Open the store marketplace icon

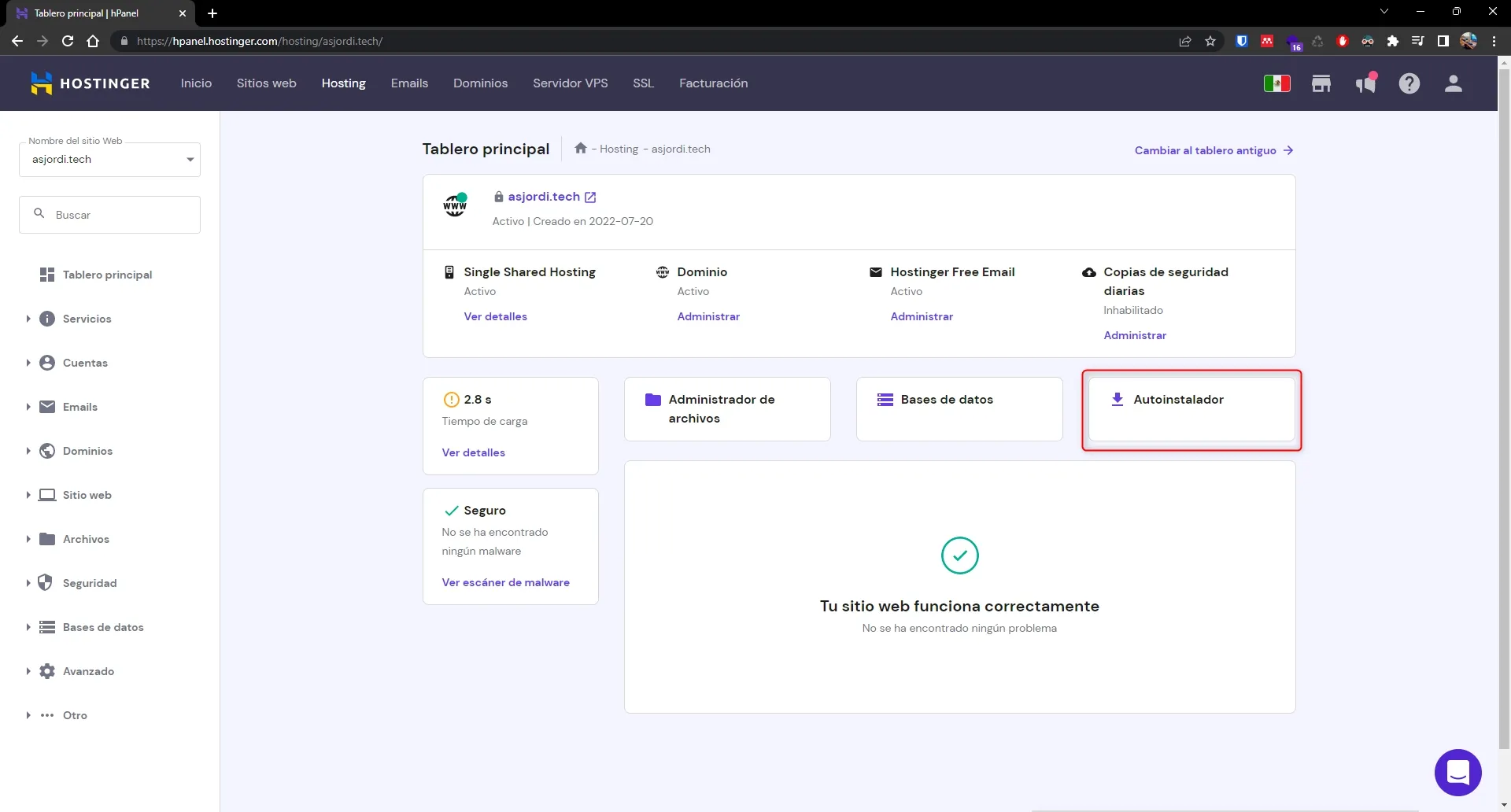(1321, 83)
